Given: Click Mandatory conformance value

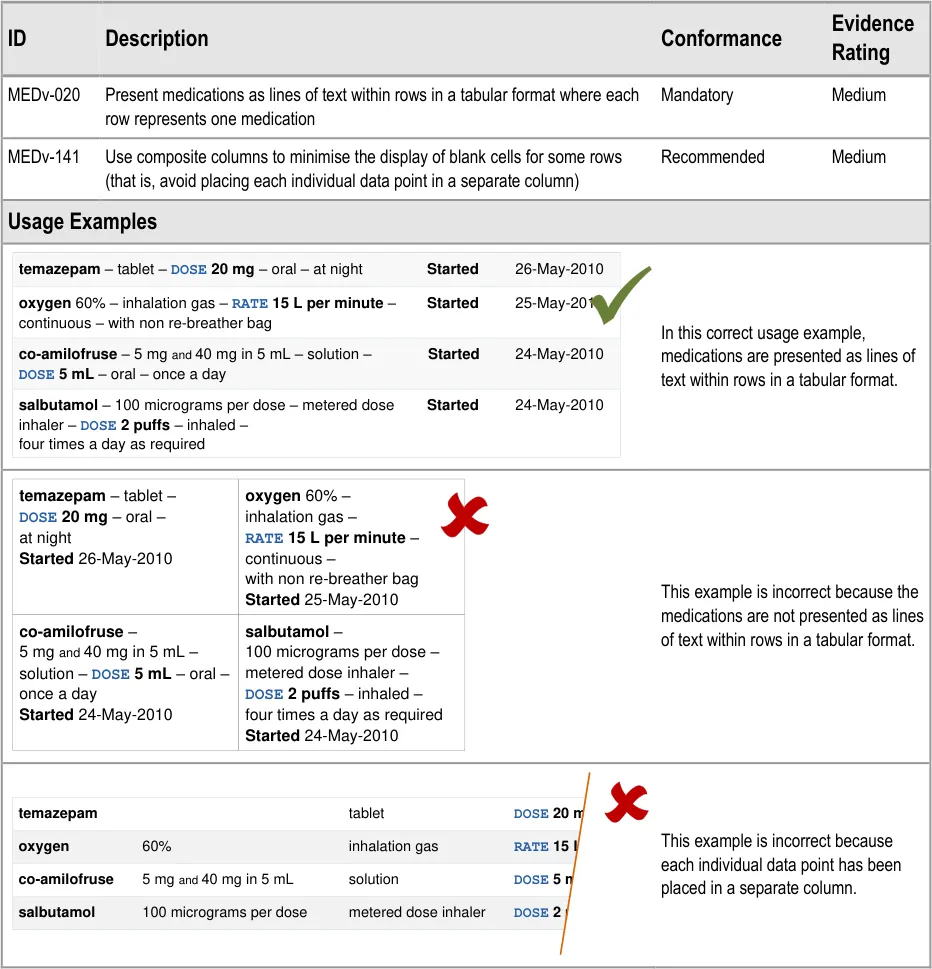Looking at the screenshot, I should pos(697,95).
